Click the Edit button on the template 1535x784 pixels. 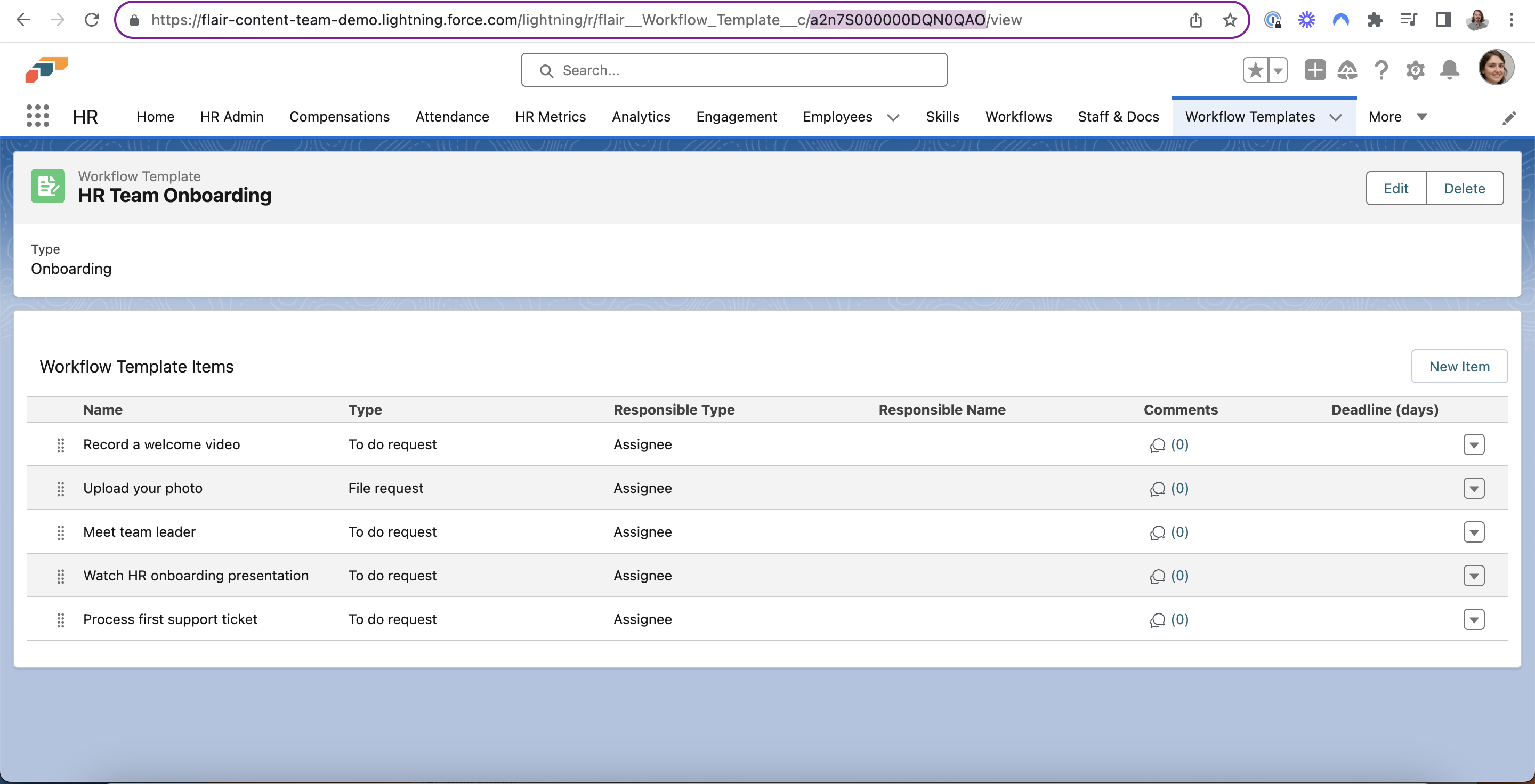[x=1395, y=188]
